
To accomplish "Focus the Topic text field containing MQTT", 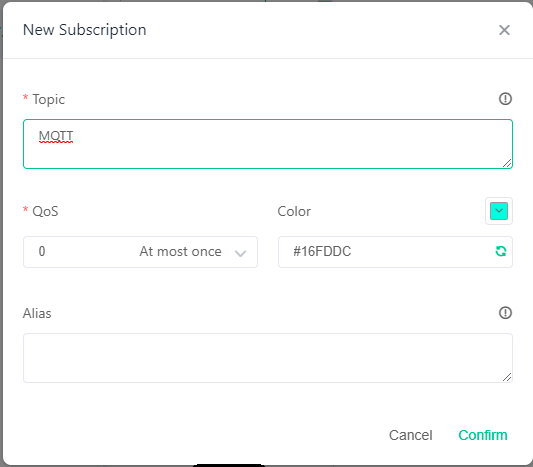I will [268, 144].
